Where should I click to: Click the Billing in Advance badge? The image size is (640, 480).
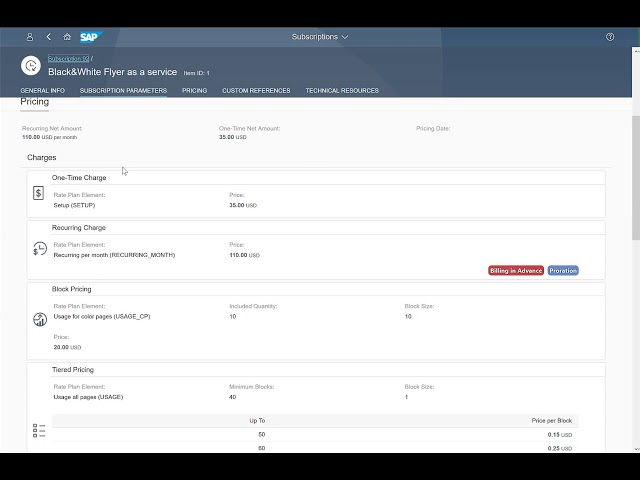click(516, 271)
